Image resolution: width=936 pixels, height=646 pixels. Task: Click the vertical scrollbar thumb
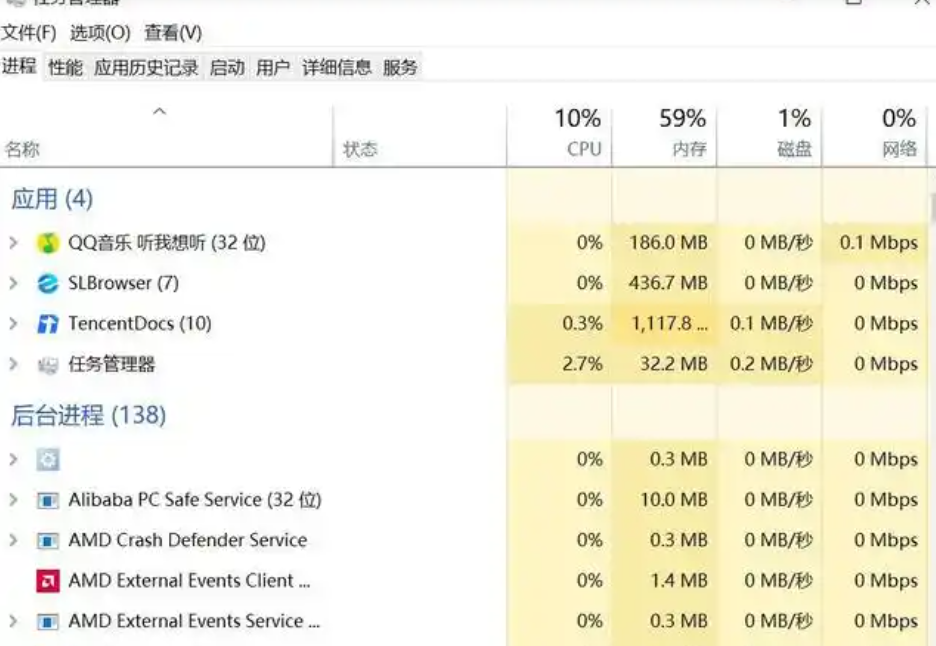click(x=932, y=207)
